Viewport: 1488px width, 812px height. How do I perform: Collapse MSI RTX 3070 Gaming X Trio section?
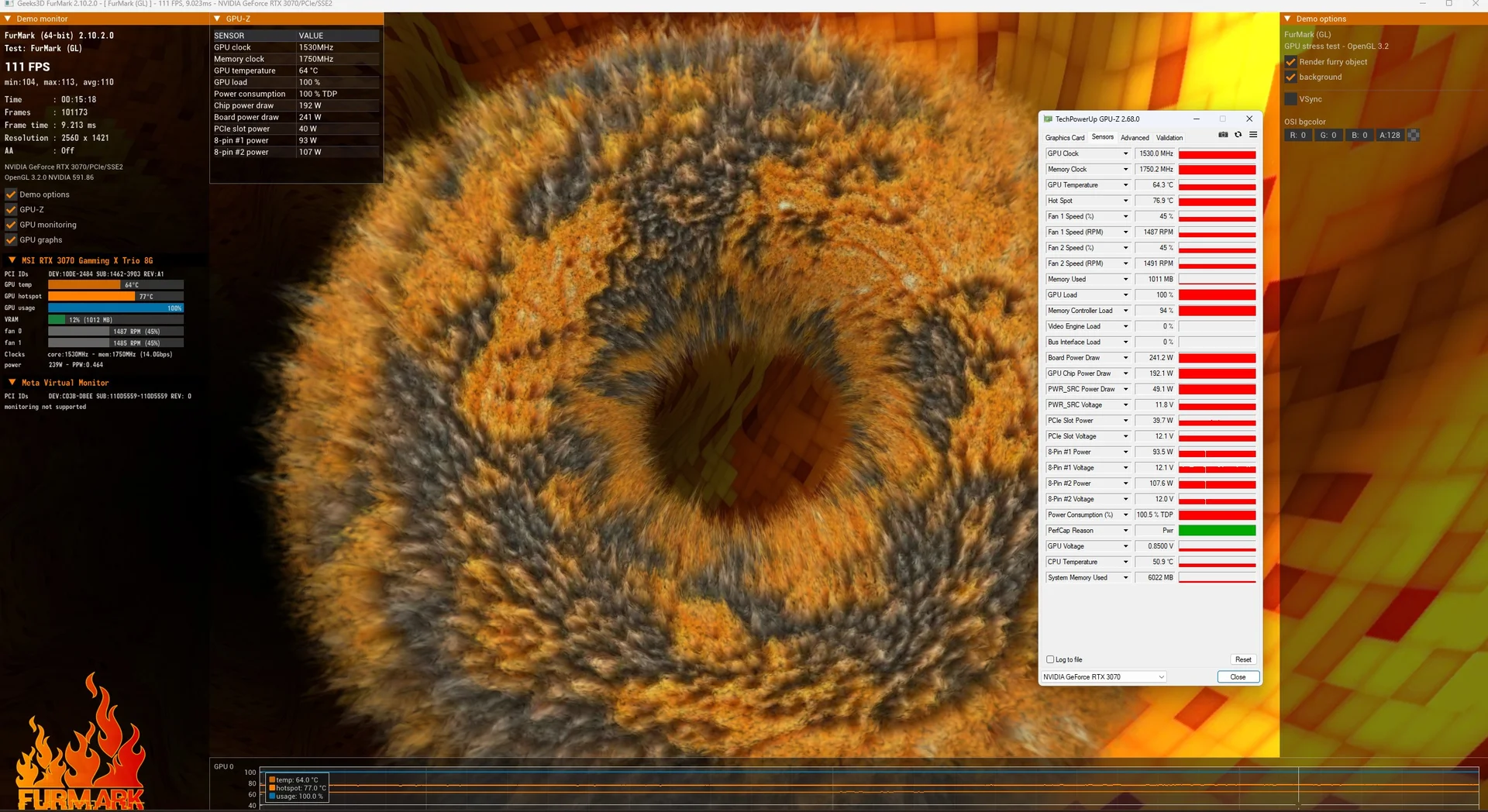(12, 260)
